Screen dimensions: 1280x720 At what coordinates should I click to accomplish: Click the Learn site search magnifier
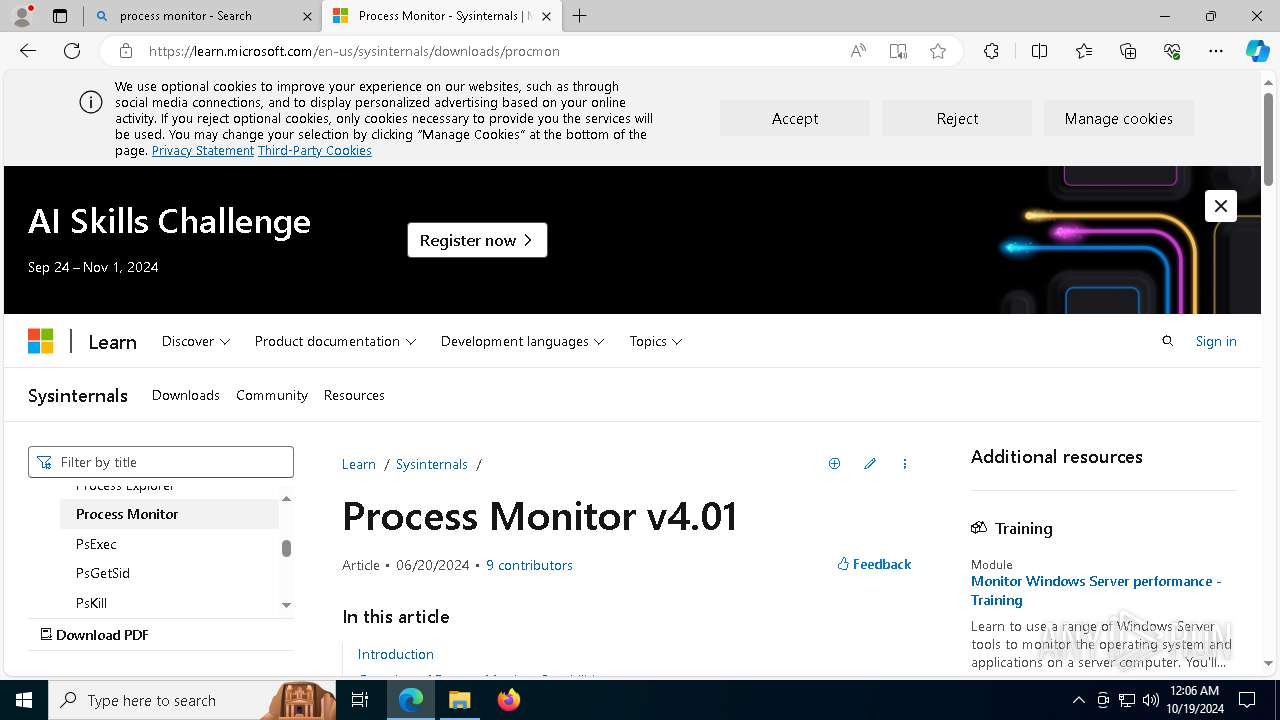1167,341
